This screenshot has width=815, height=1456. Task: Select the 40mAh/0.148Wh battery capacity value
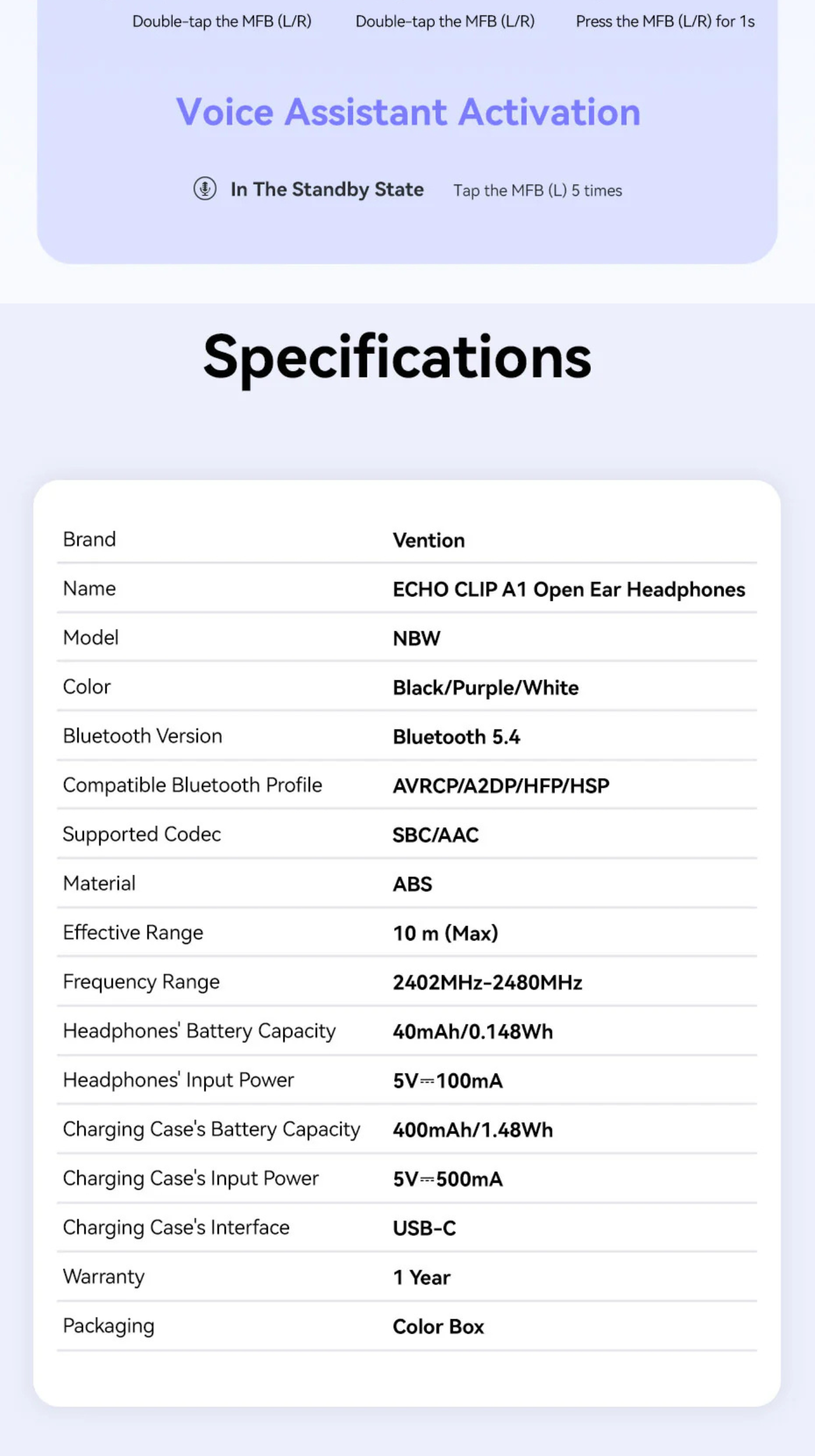[x=473, y=1031]
